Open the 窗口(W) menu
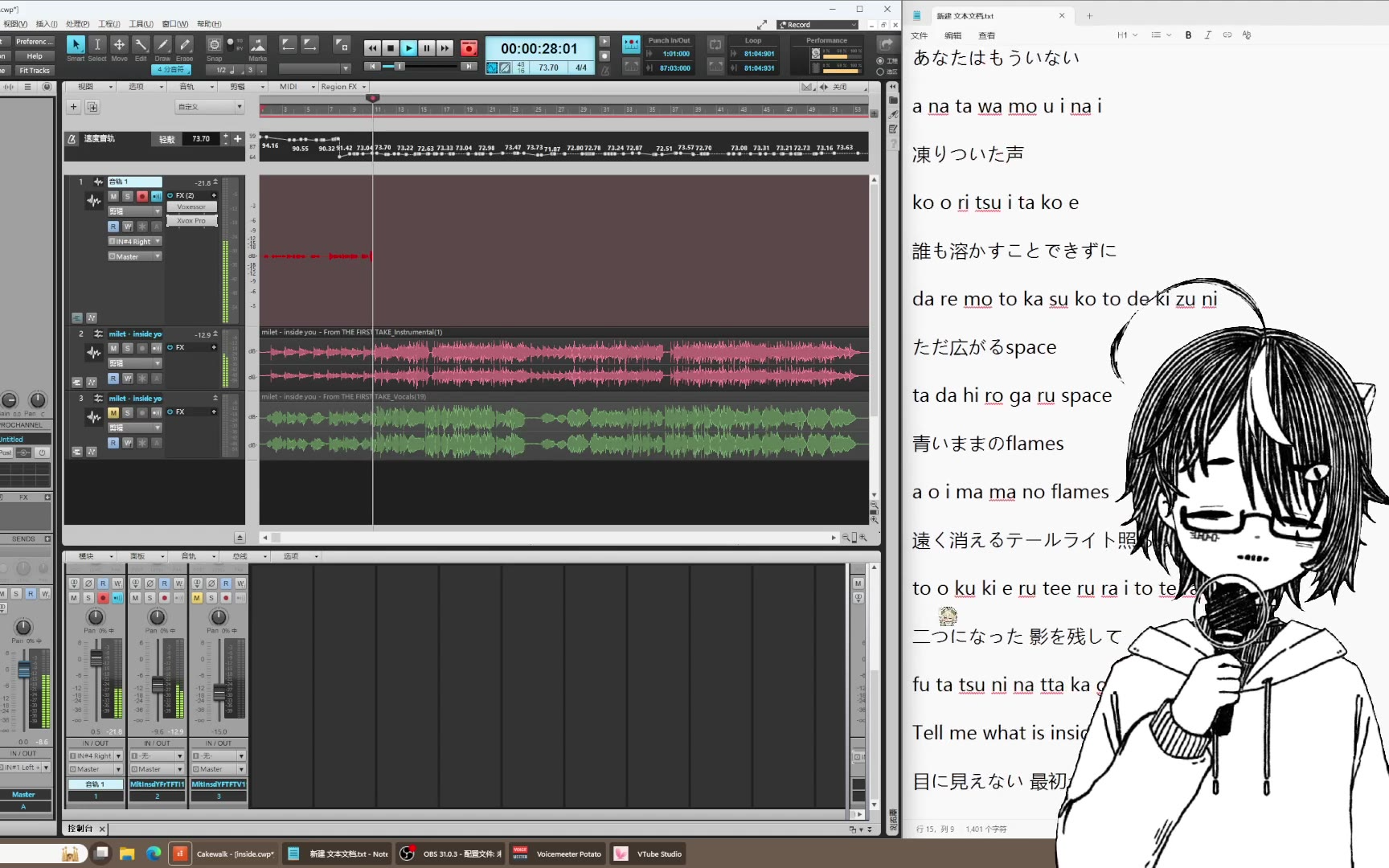 point(174,24)
